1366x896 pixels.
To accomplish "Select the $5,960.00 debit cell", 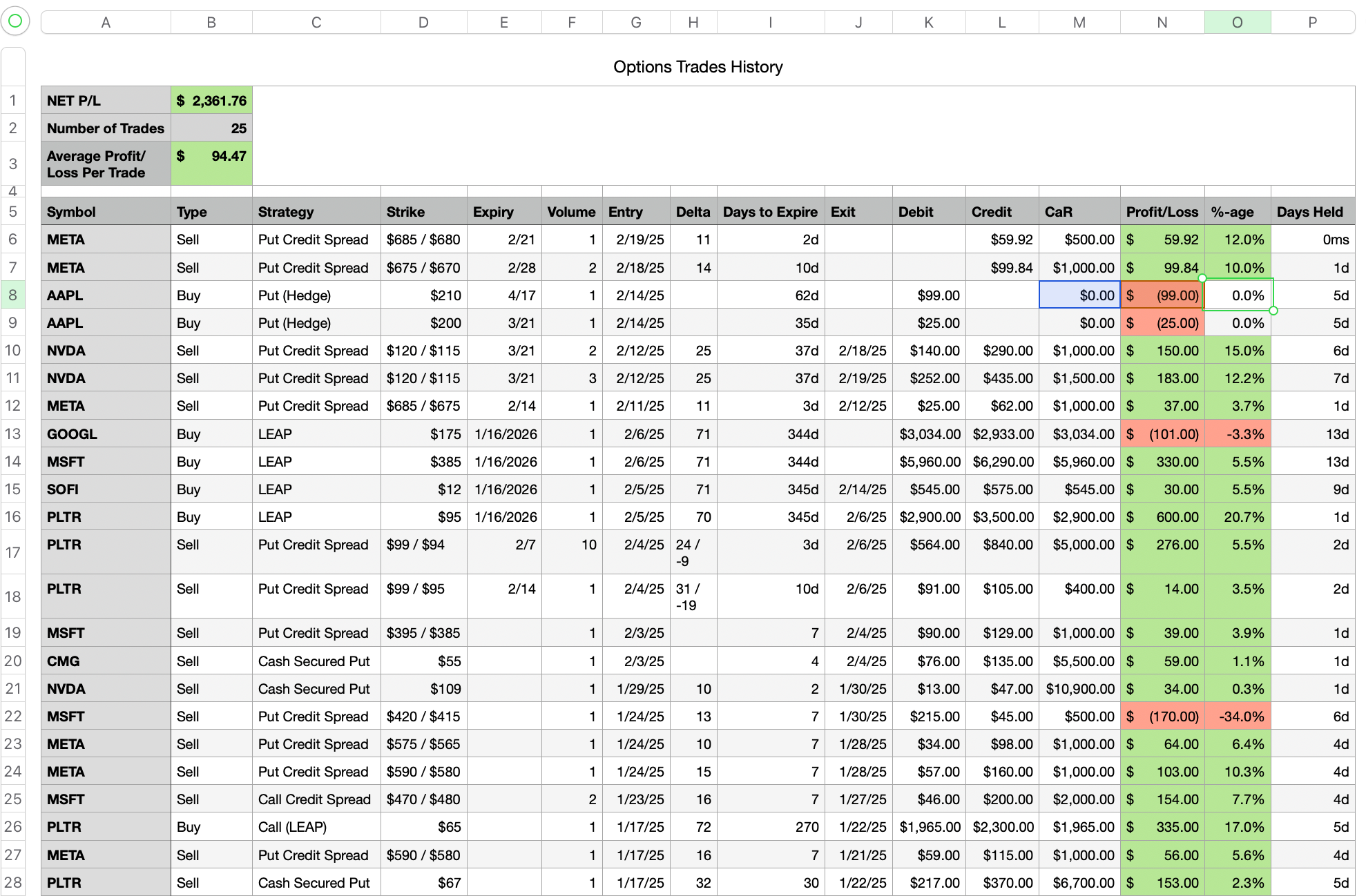I will click(x=929, y=461).
